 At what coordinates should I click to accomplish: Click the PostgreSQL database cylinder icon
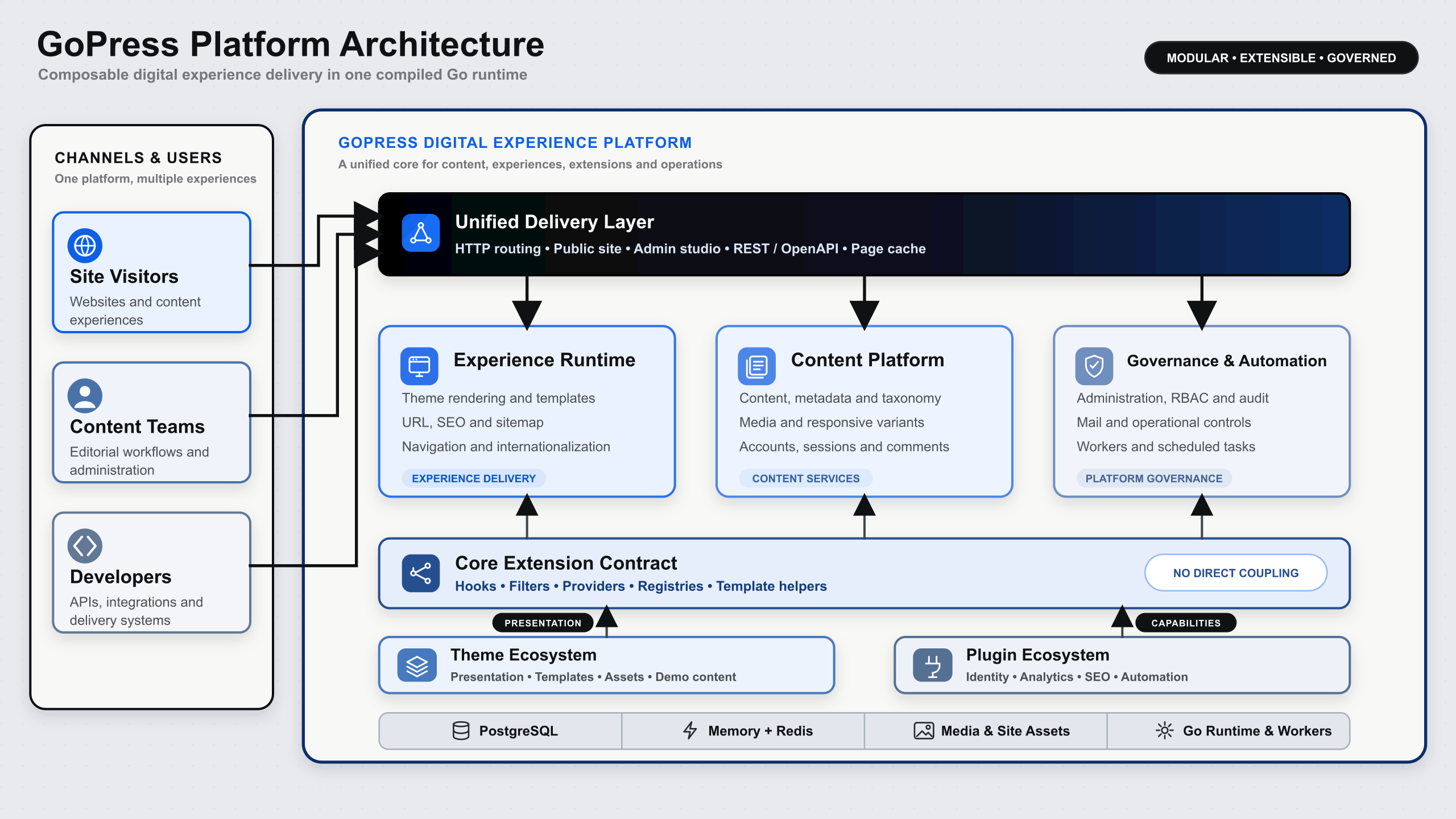[461, 731]
